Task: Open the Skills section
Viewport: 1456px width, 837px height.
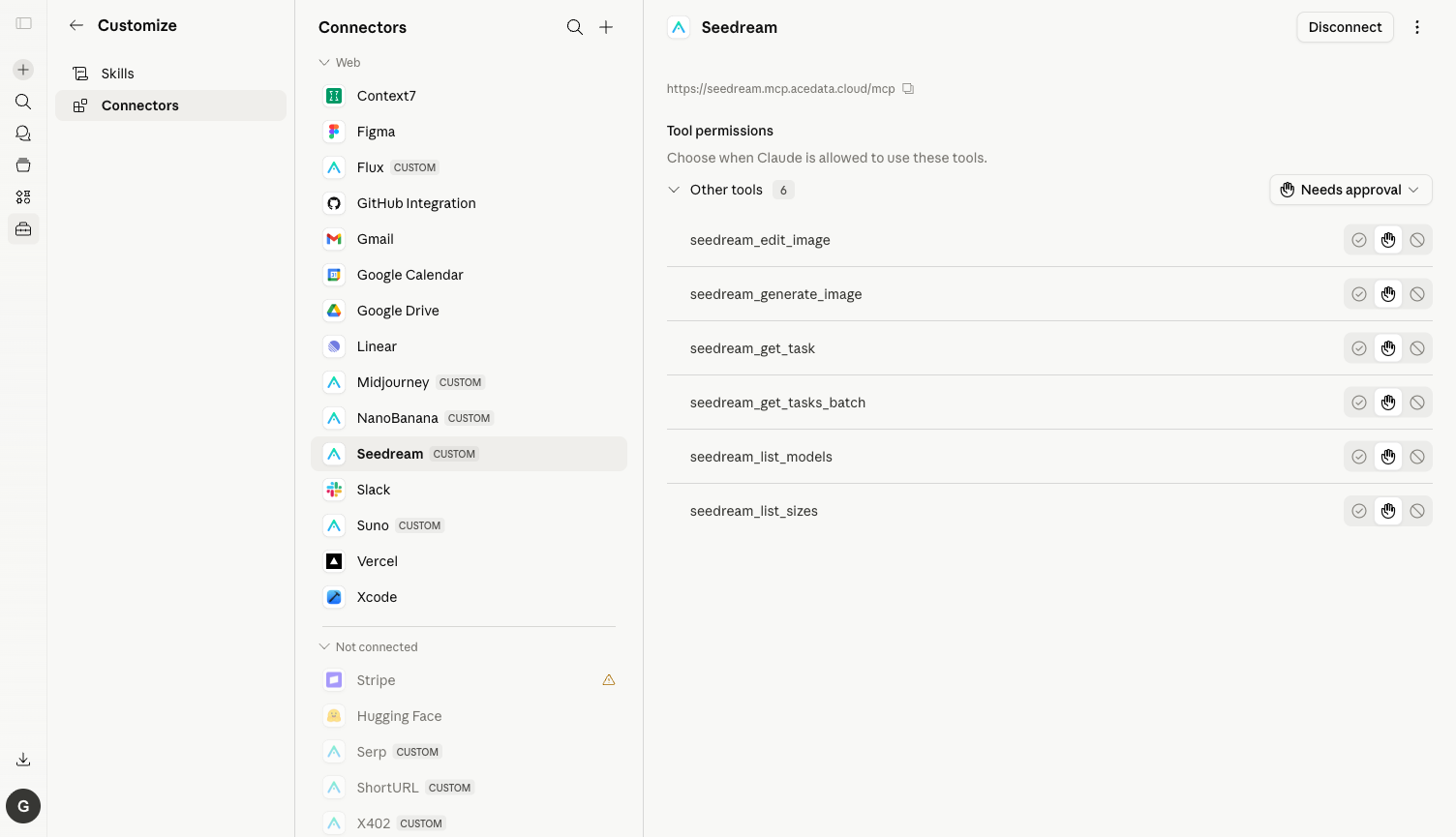Action: [170, 74]
